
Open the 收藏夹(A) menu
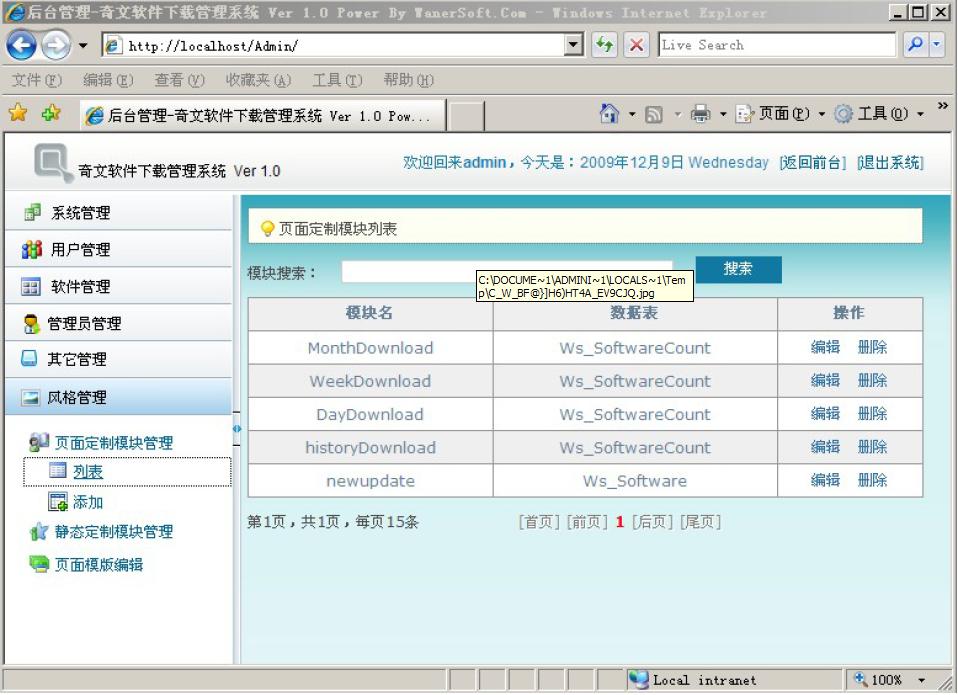tap(258, 80)
